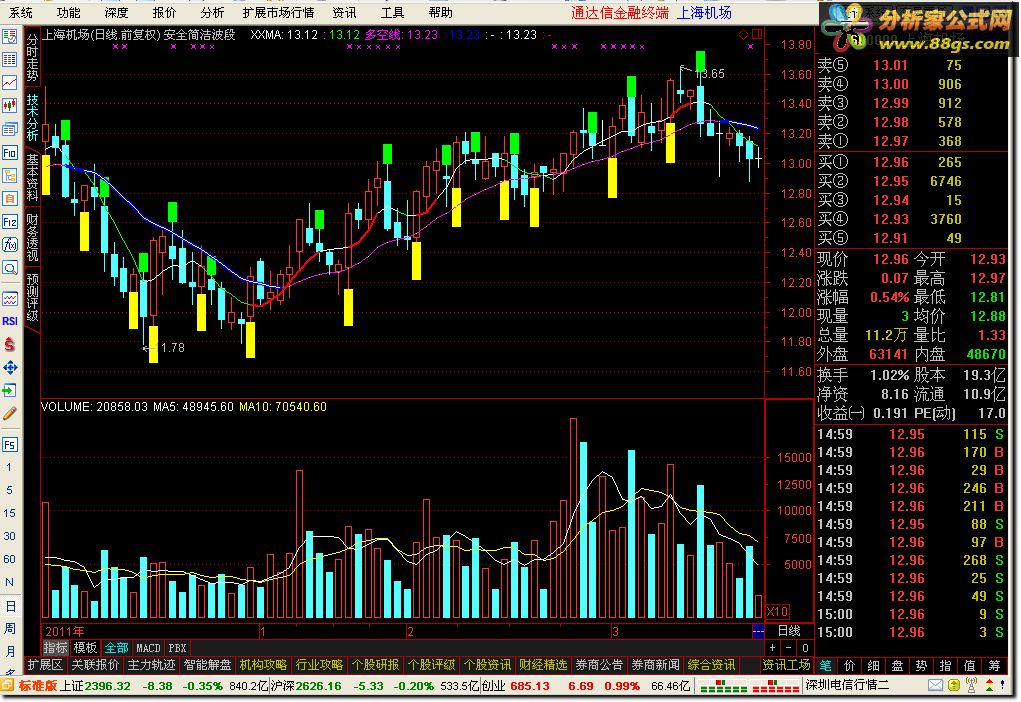Open the 资讯工场 button
The image size is (1021, 702).
(x=786, y=665)
